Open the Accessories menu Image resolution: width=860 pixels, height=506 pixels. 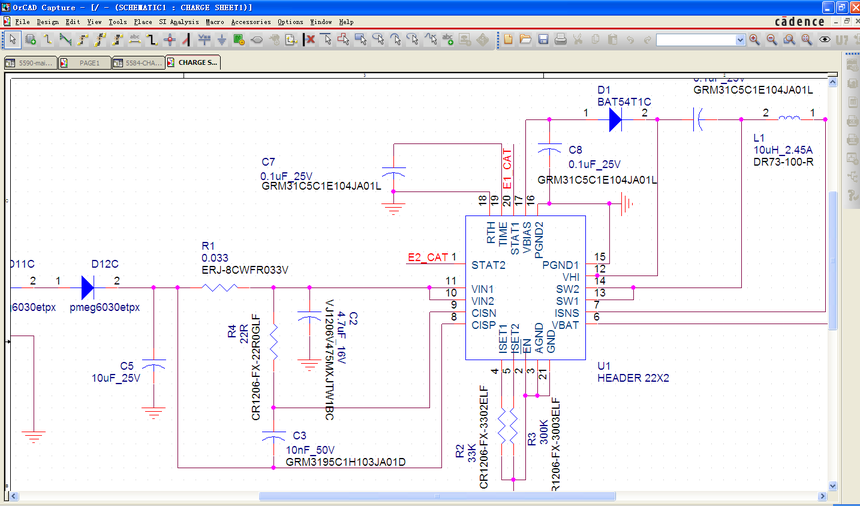point(251,22)
